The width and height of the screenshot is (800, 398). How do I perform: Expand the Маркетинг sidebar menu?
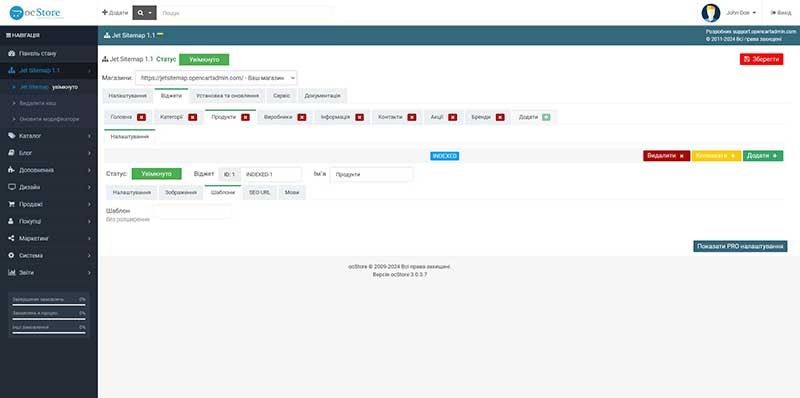(48, 238)
